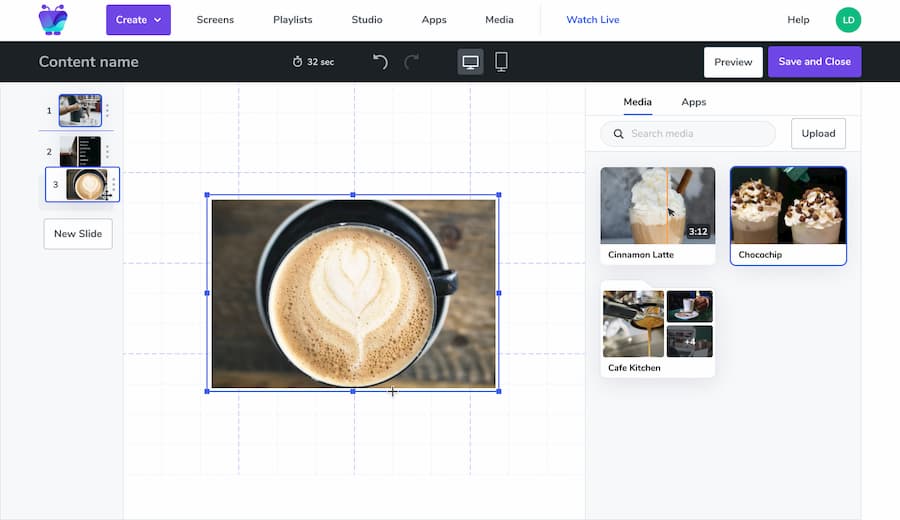900x520 pixels.
Task: Click the search magnifier icon
Action: pos(618,134)
